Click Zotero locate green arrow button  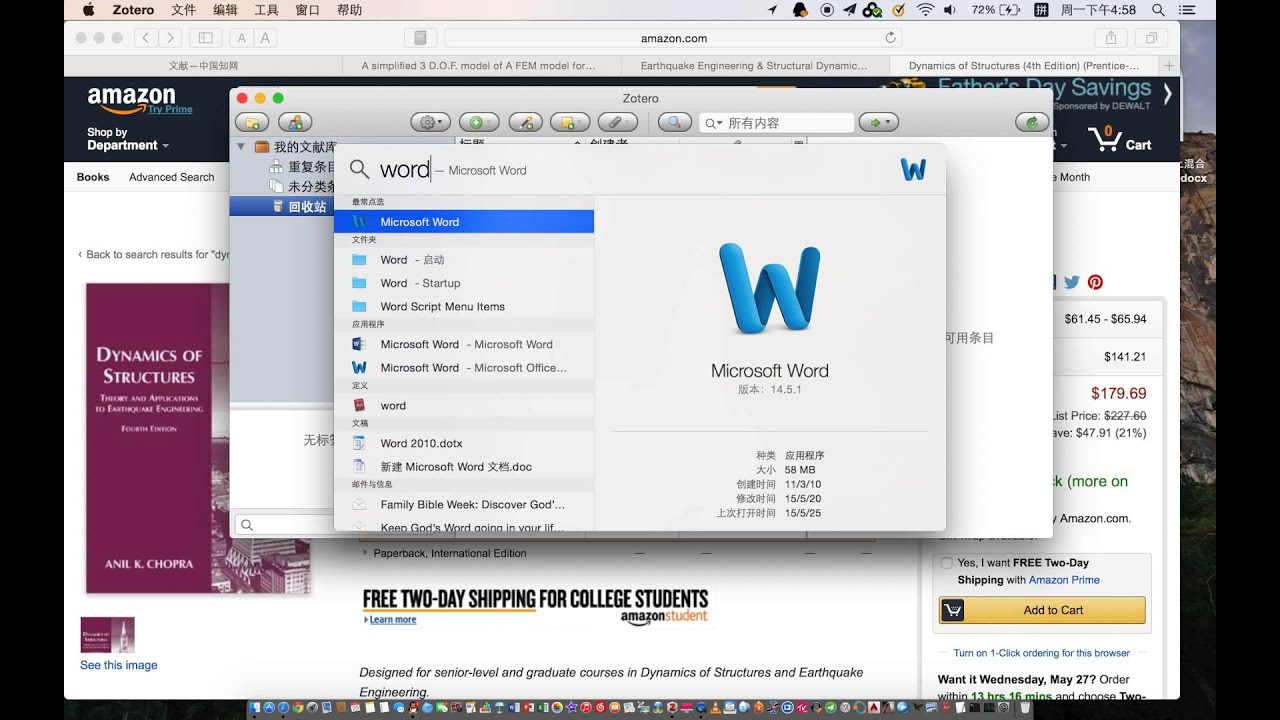(878, 123)
